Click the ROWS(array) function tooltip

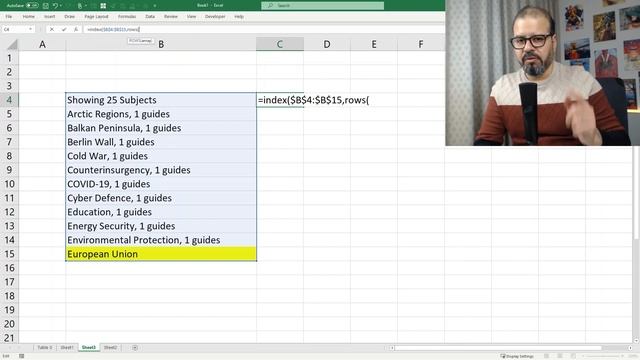[x=140, y=41]
